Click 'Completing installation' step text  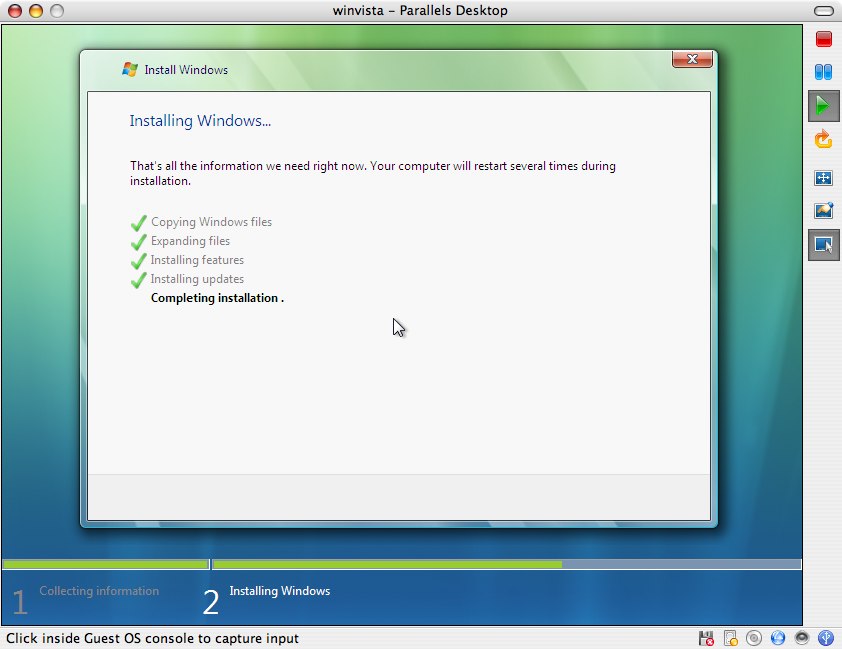[x=217, y=298]
